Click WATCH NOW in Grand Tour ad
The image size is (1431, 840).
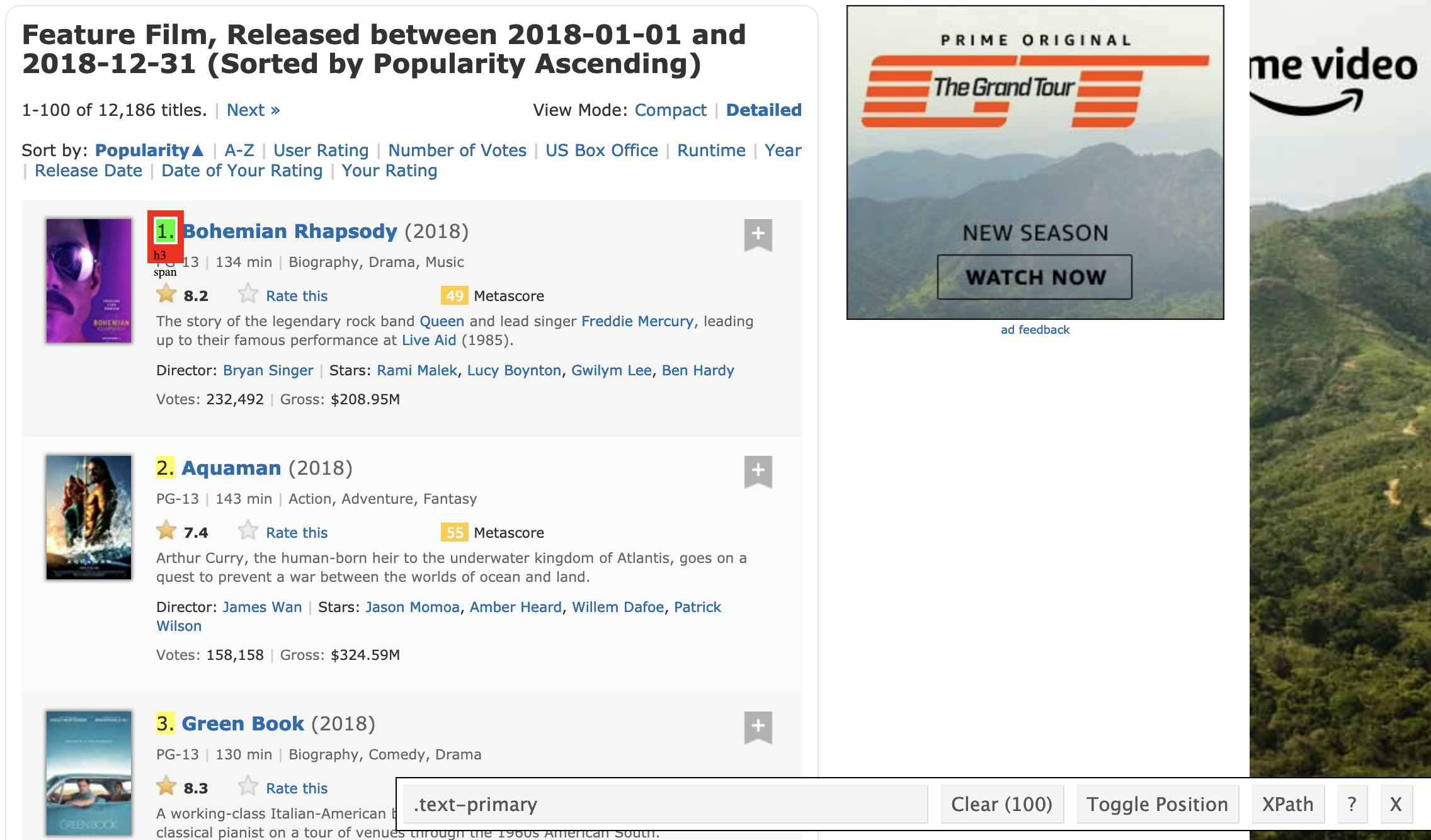coord(1035,277)
